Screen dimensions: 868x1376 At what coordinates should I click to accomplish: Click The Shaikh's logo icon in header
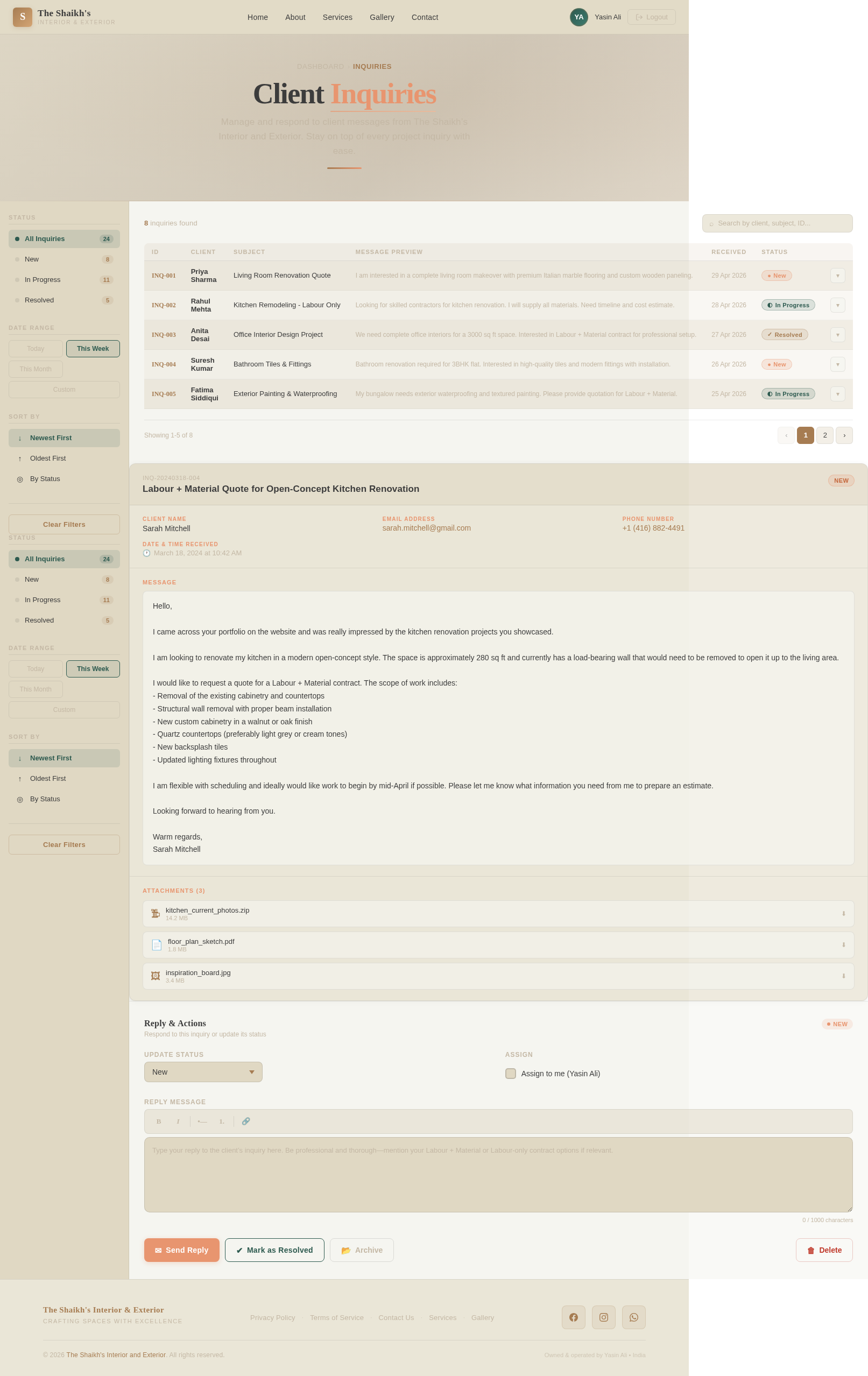click(22, 17)
